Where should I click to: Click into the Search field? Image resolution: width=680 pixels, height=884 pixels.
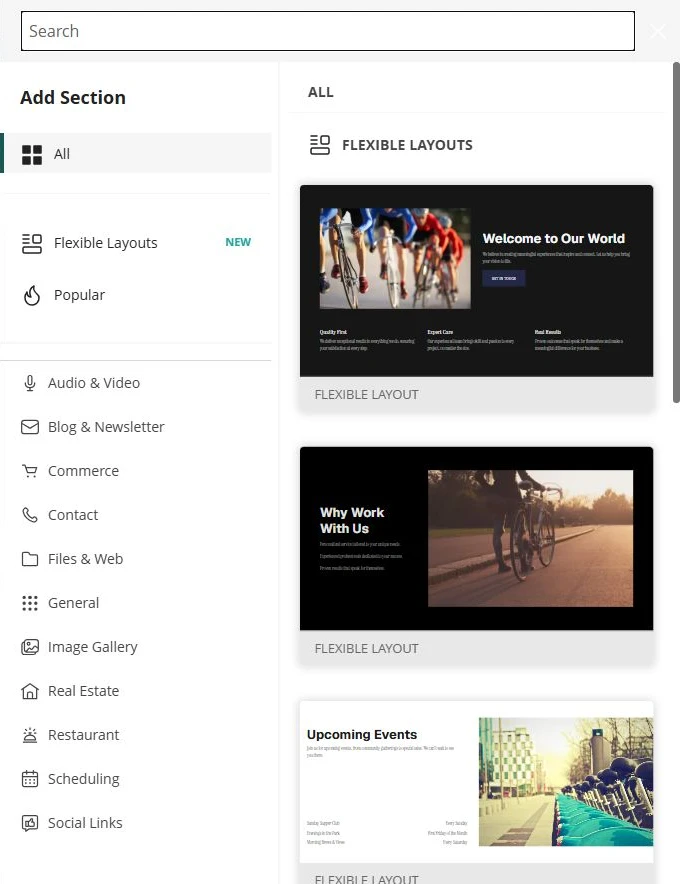click(x=328, y=31)
